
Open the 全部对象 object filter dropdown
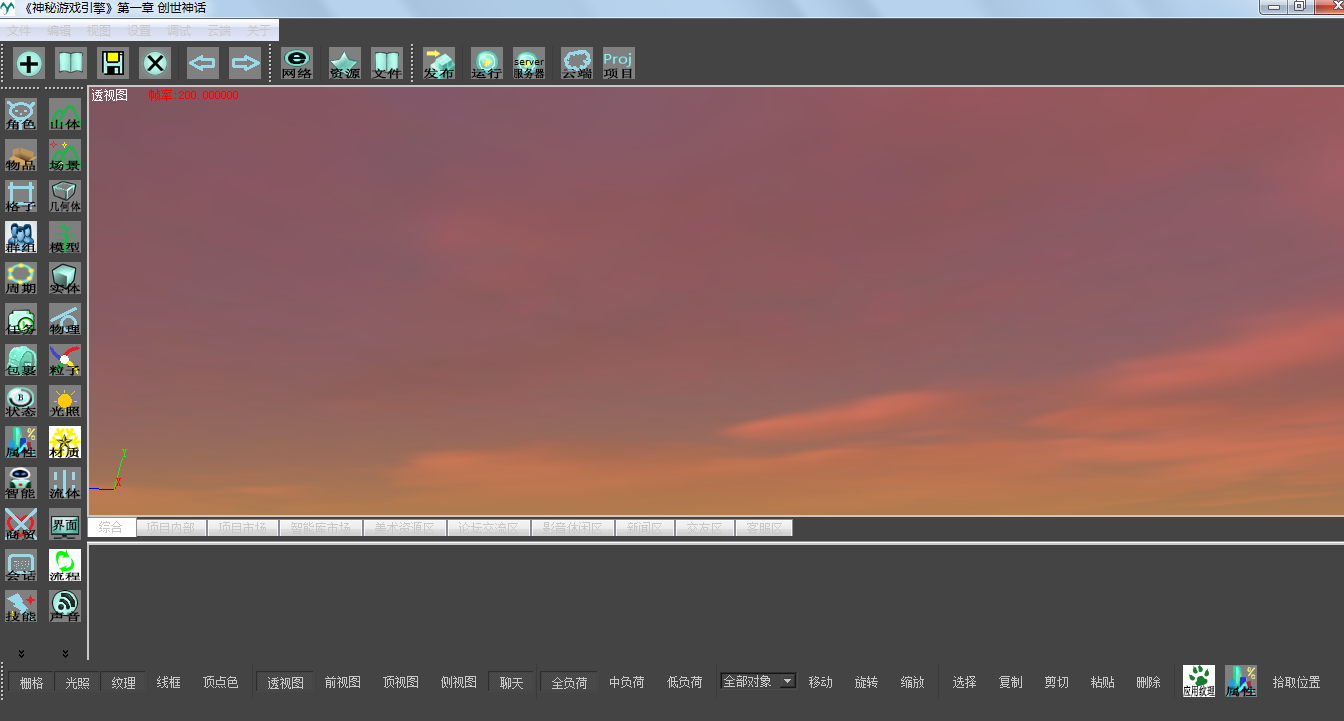758,681
